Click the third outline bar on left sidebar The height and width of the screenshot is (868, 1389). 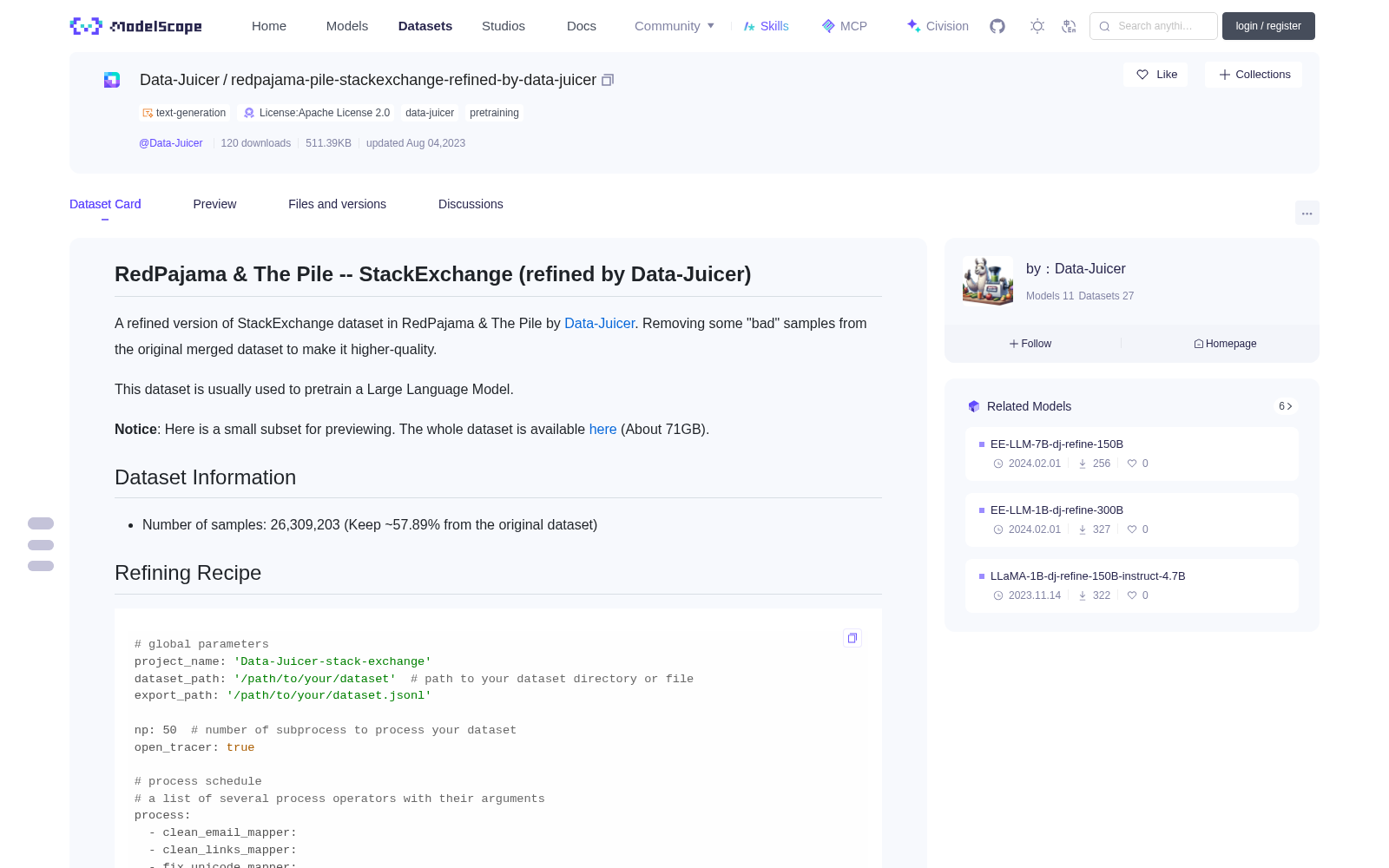point(41,566)
